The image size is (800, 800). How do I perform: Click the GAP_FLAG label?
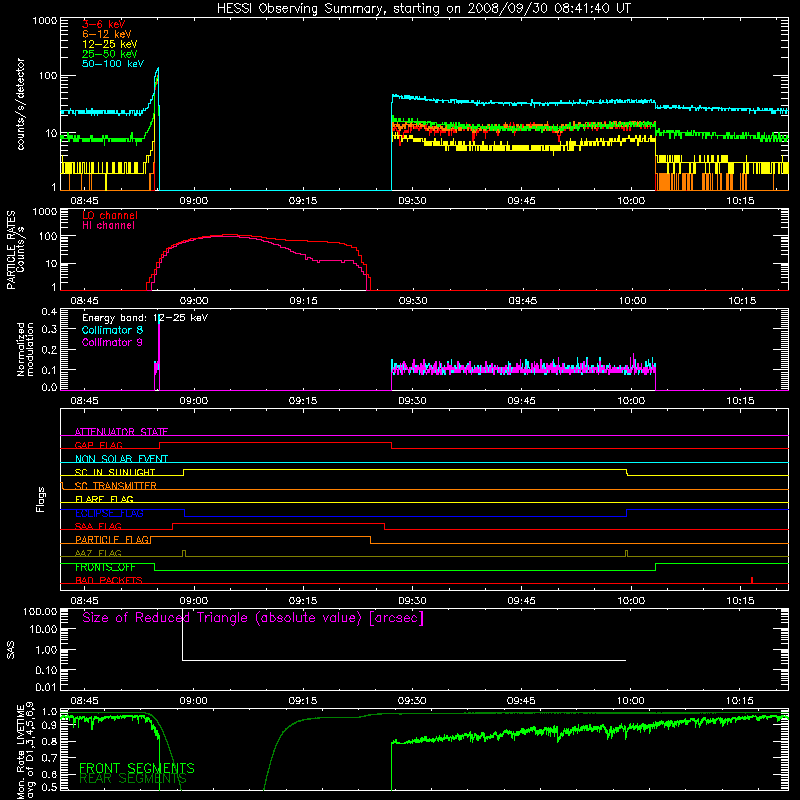(x=98, y=445)
